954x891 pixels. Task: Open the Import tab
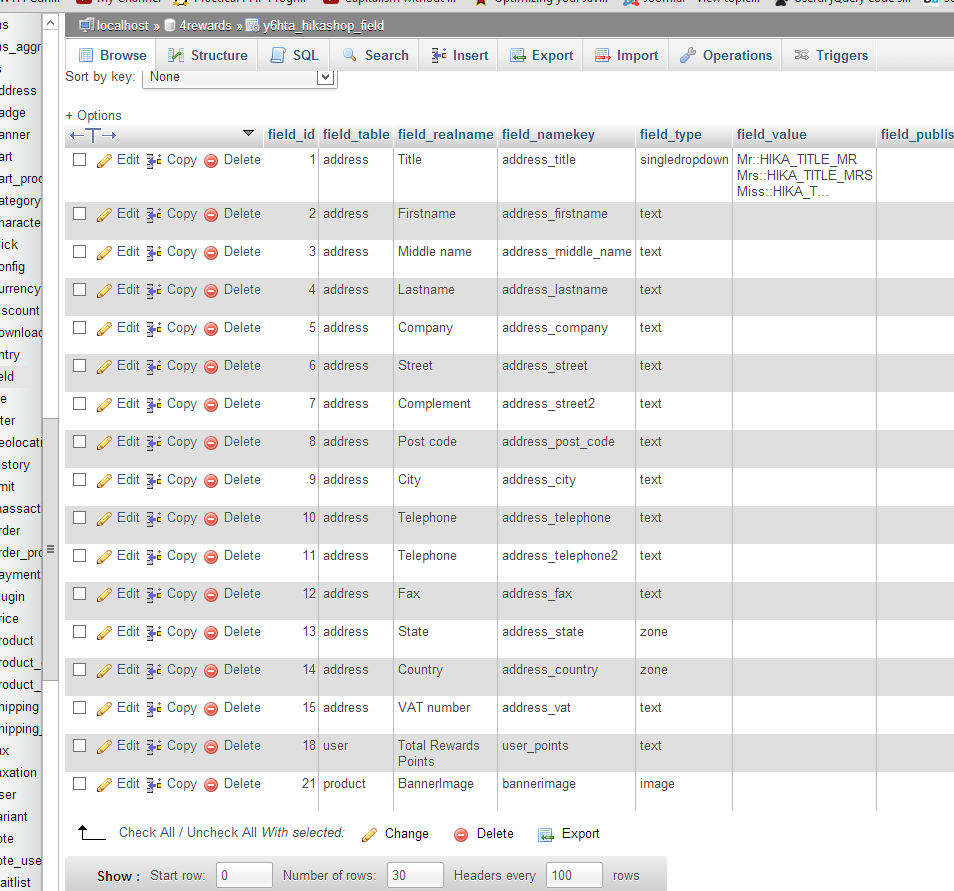point(626,55)
